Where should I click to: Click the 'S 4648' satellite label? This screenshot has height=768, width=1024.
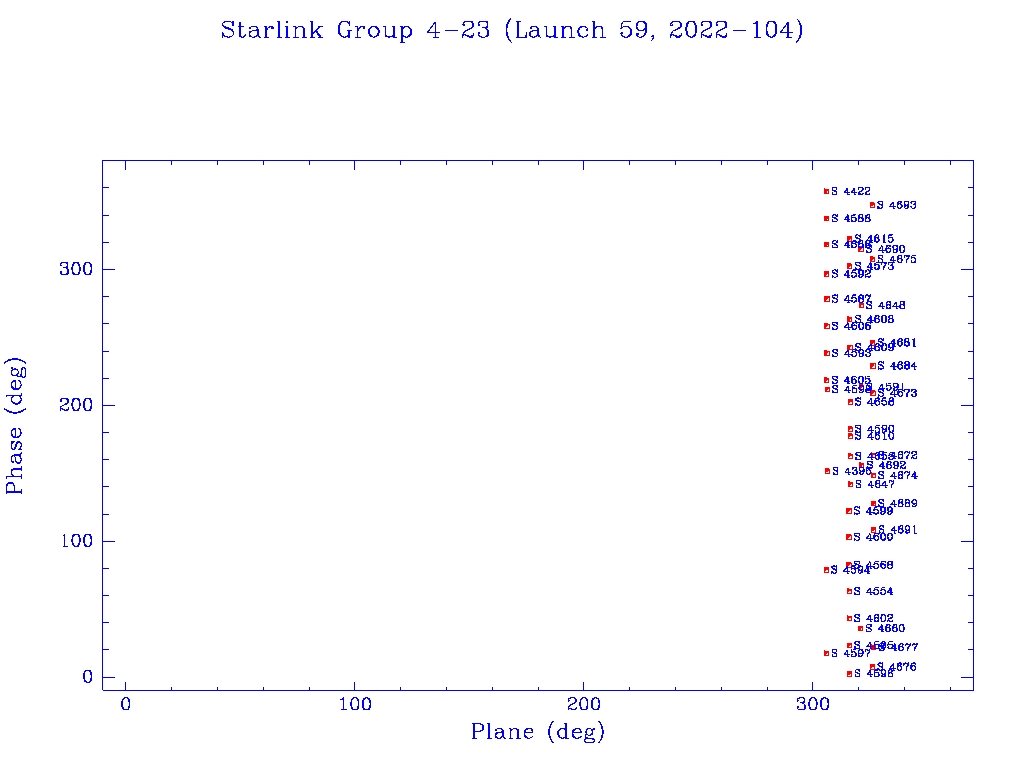(885, 305)
